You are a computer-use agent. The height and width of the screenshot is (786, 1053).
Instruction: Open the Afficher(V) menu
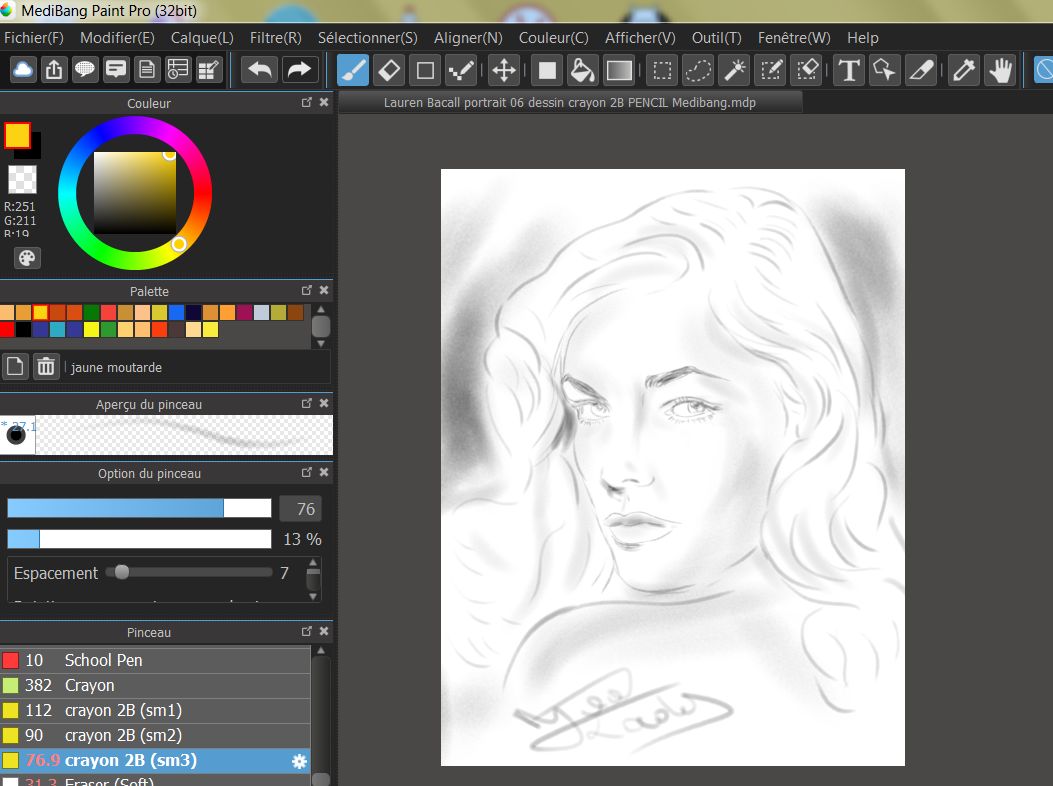tap(640, 38)
